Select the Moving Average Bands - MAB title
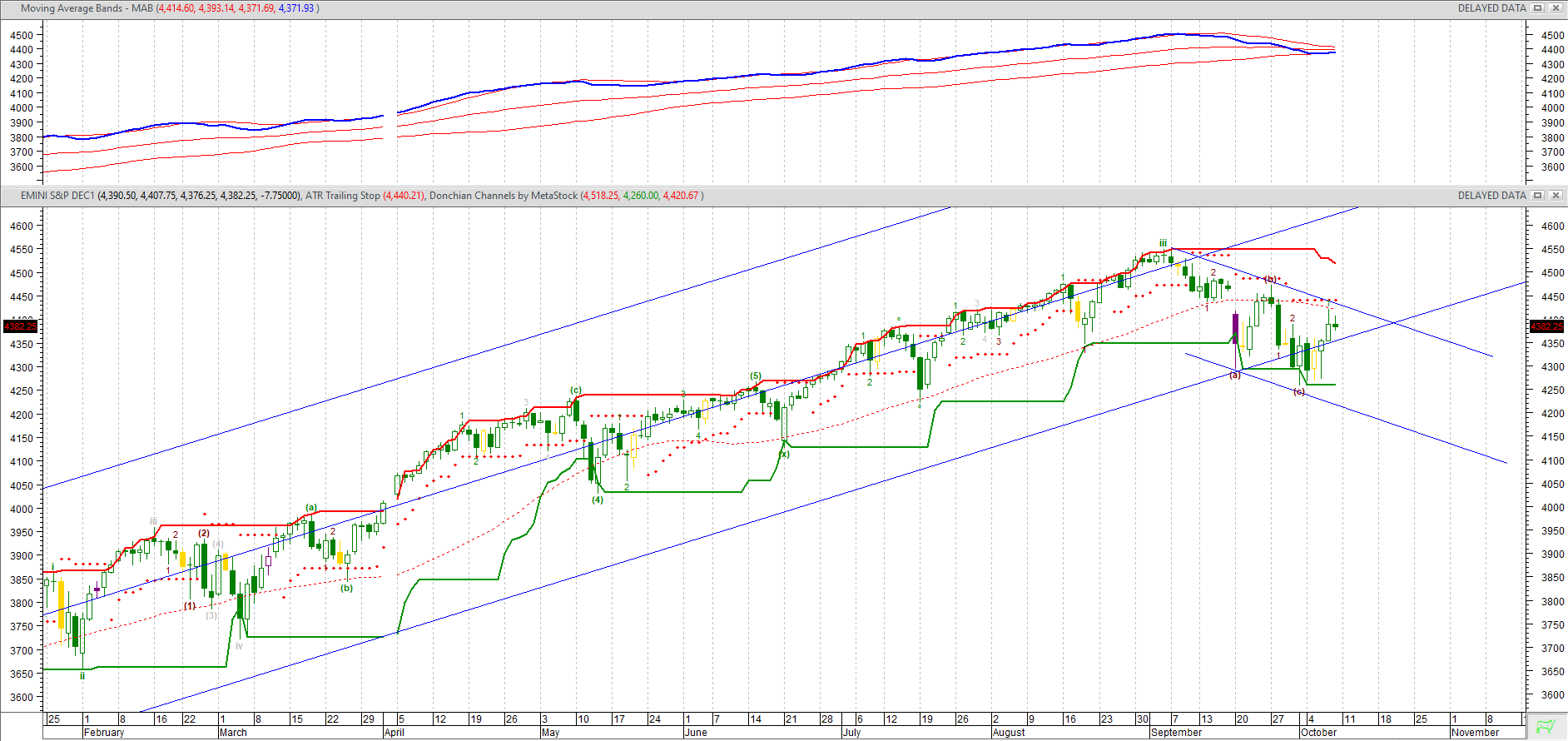 pos(87,8)
